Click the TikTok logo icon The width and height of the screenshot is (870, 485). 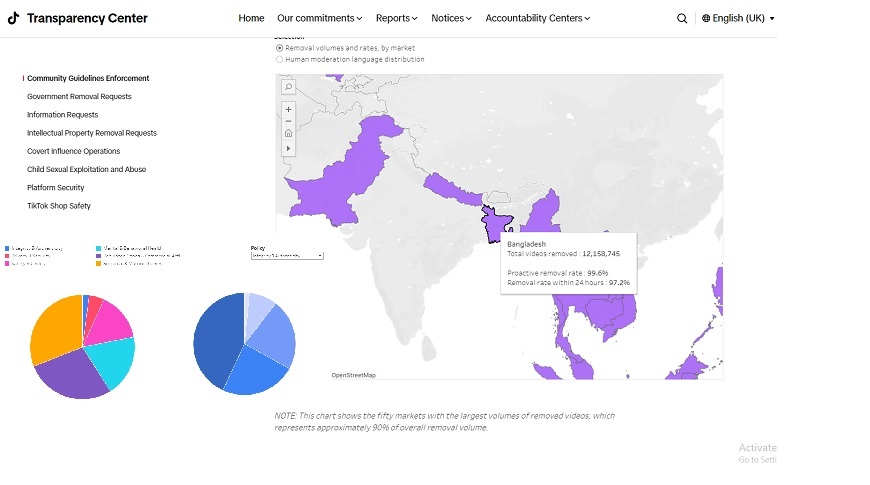13,18
